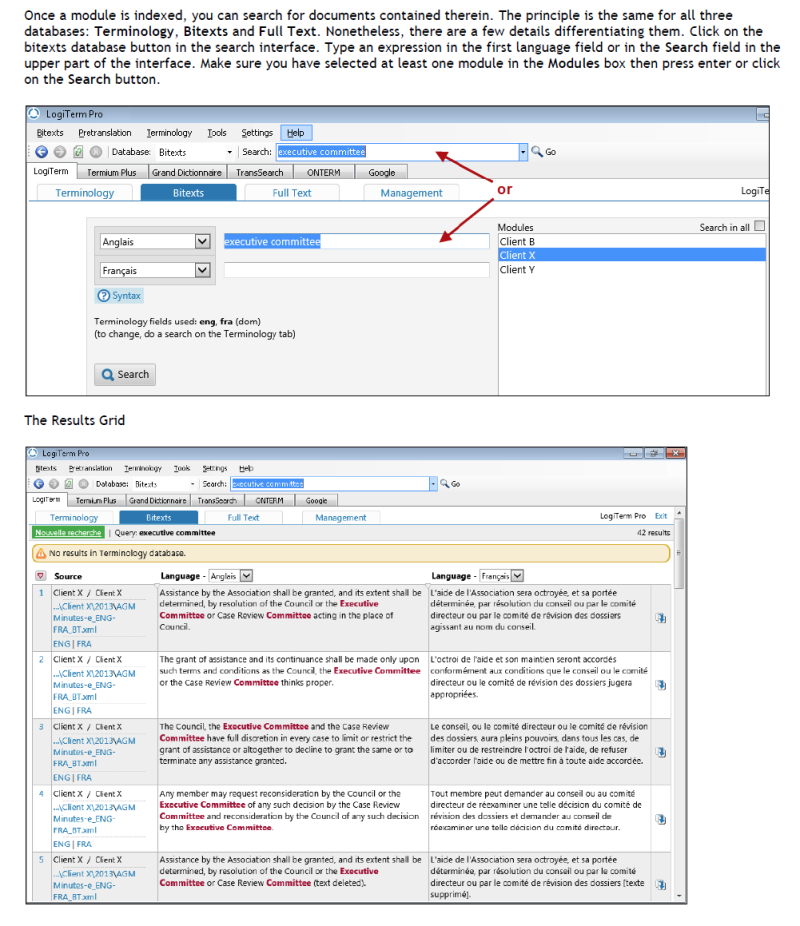The height and width of the screenshot is (926, 800).
Task: Open the Français Language dropdown above results
Action: (x=517, y=576)
